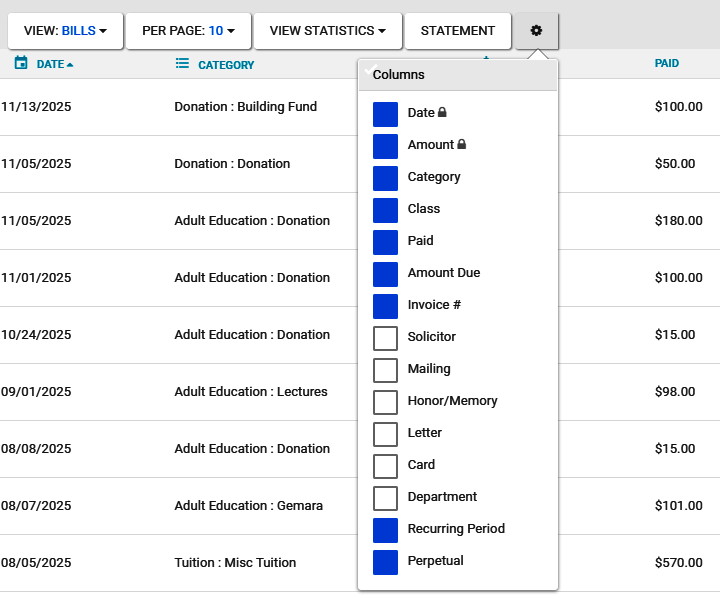Select the Invoice # column menu entry
The image size is (720, 599).
[x=434, y=305]
